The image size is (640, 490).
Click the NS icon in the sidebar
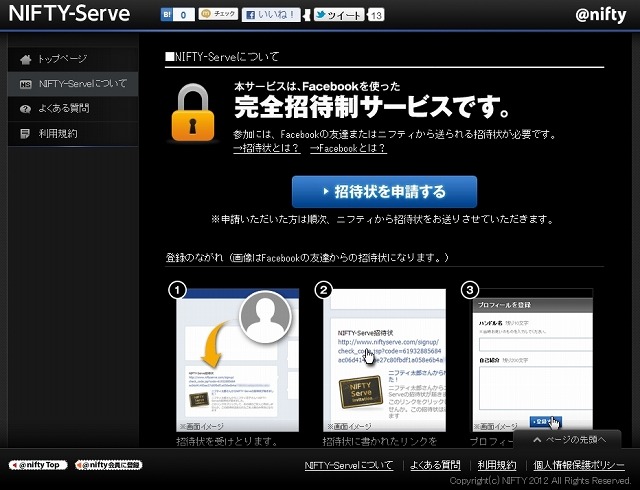coord(25,85)
